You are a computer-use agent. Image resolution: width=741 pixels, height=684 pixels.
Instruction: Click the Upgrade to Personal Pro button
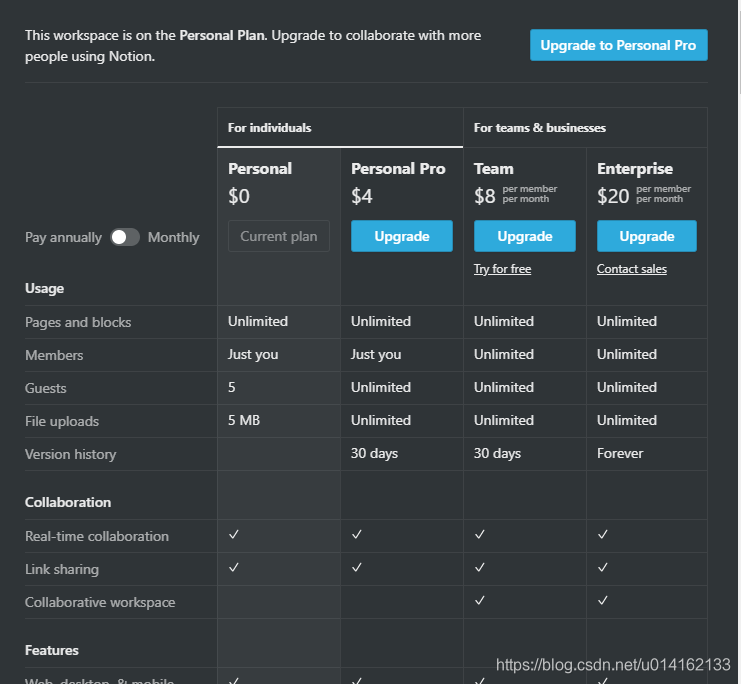pos(619,45)
